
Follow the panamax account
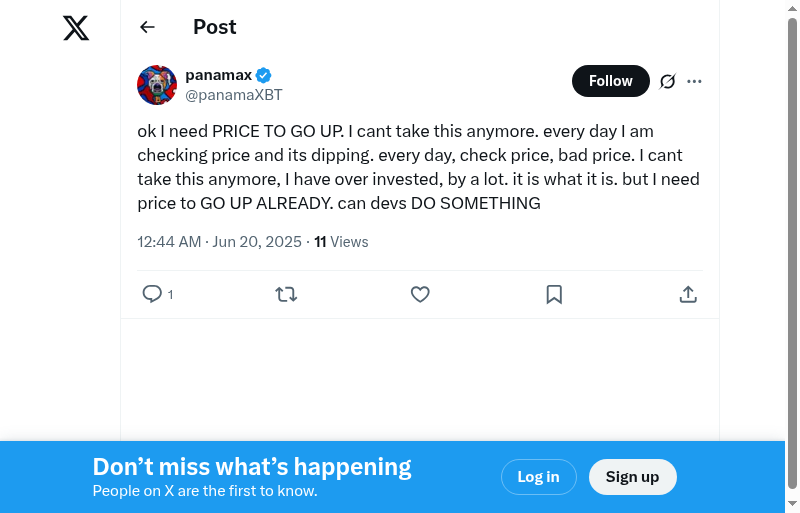click(610, 81)
